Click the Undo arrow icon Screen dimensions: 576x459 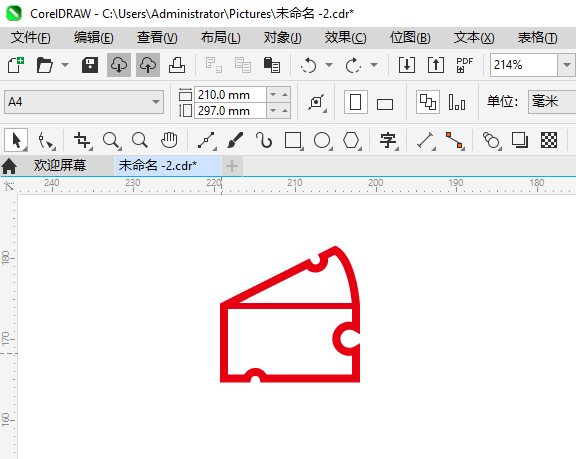(308, 65)
